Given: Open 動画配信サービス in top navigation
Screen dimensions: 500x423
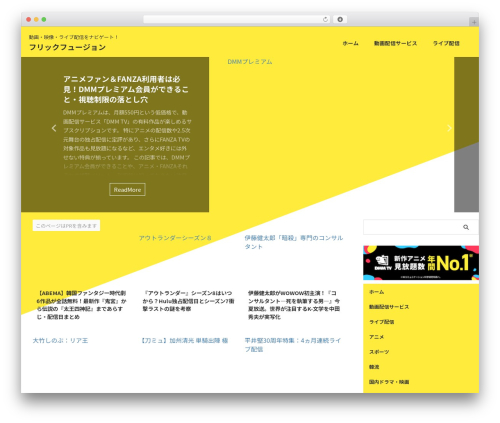Looking at the screenshot, I should (395, 43).
